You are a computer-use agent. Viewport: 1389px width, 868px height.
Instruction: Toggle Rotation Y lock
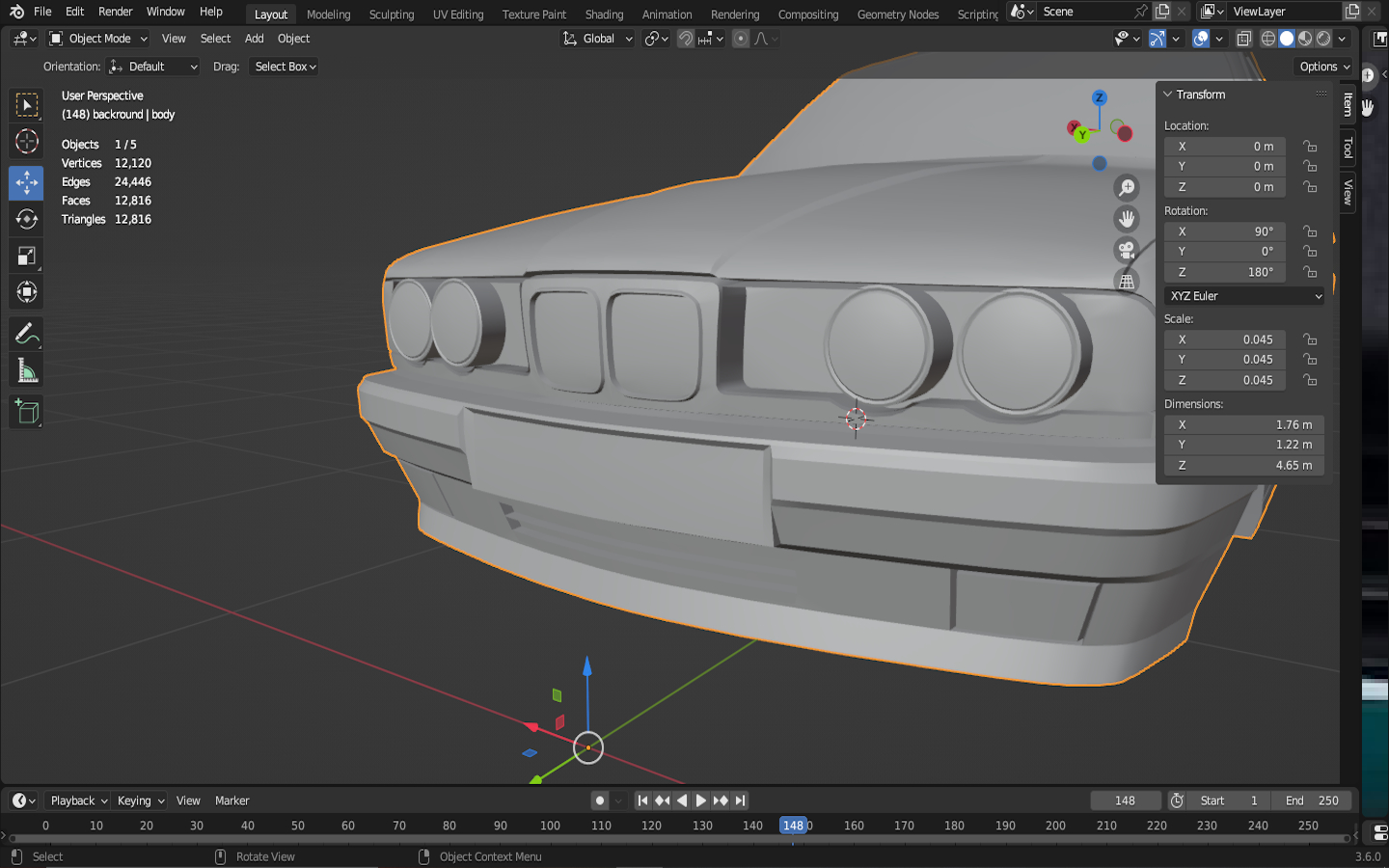click(x=1310, y=252)
